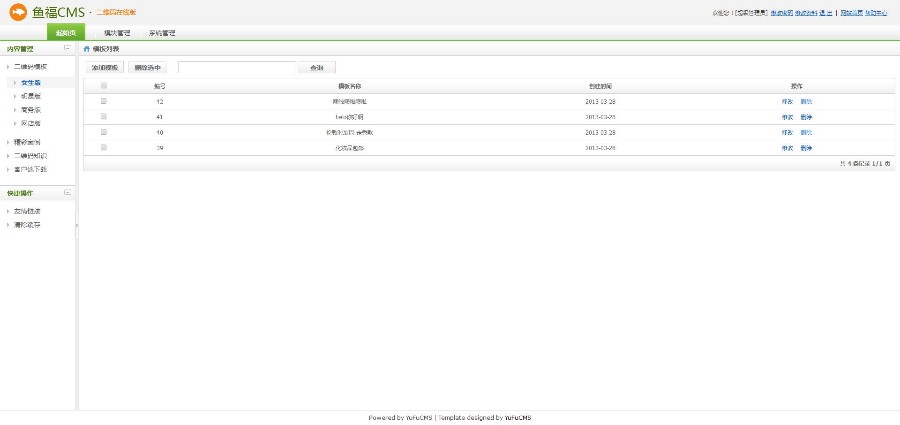The width and height of the screenshot is (900, 425).
Task: Open the 精彩案例 sidebar section
Action: (26, 142)
